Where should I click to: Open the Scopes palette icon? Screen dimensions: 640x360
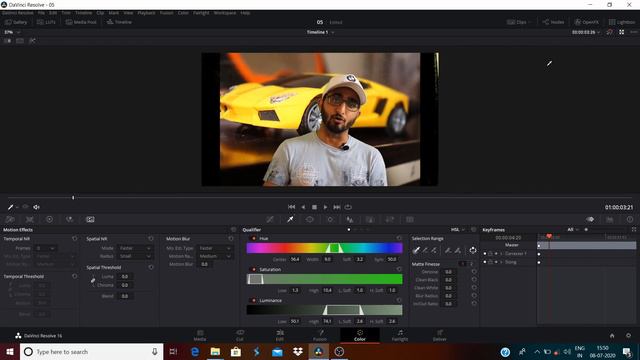610,220
